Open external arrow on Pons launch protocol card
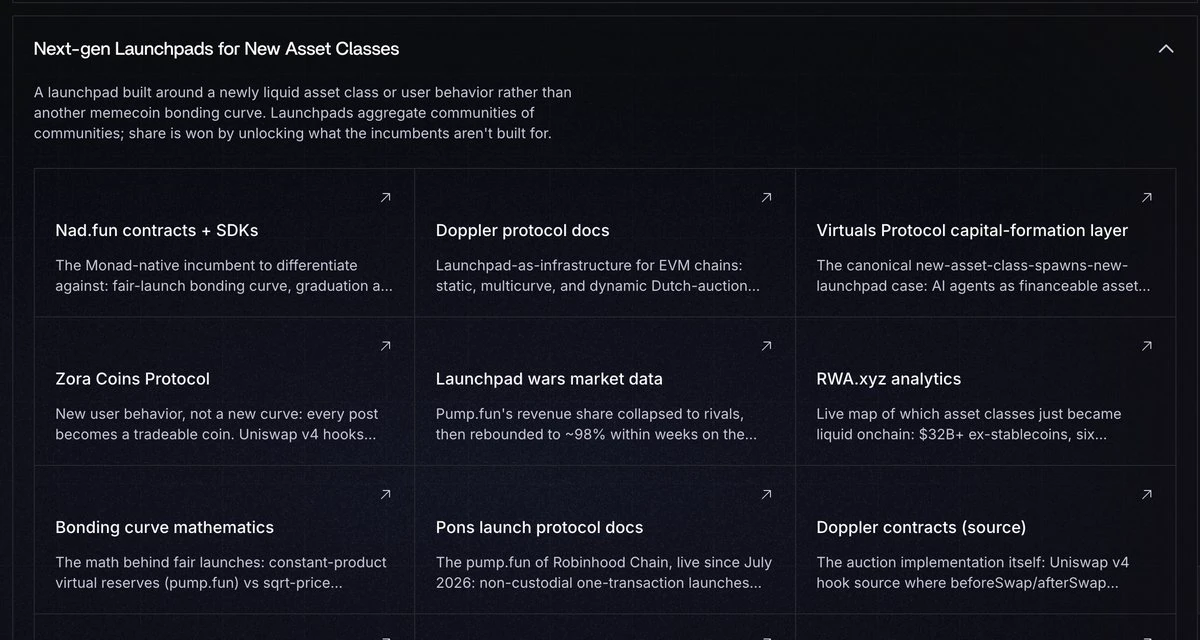Image resolution: width=1200 pixels, height=640 pixels. (x=767, y=494)
